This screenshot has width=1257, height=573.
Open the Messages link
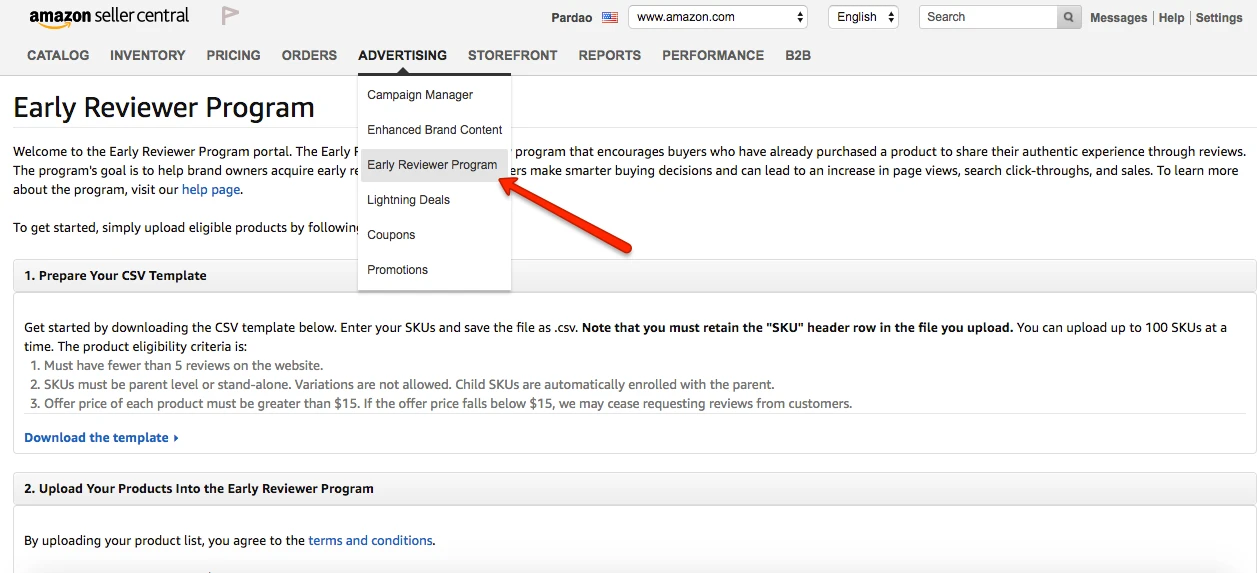click(1118, 18)
